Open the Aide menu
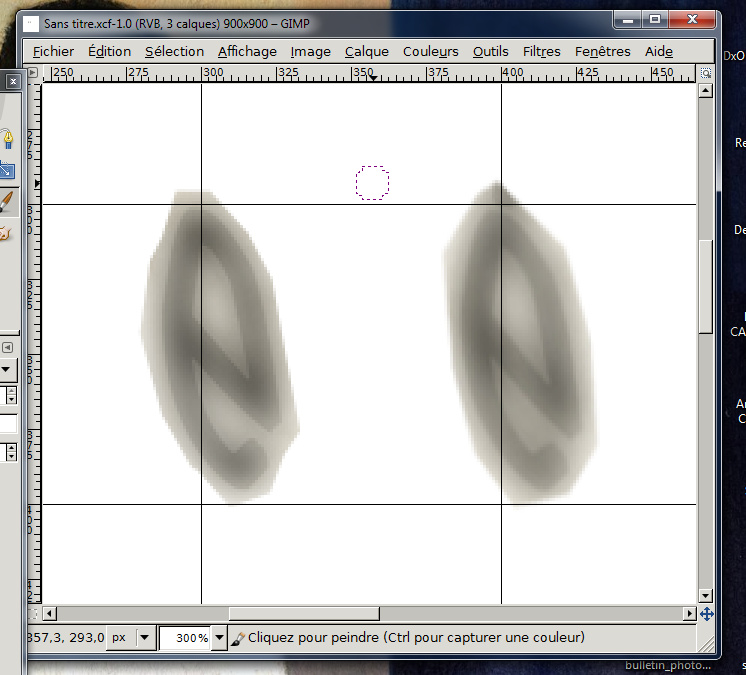Screen dimensions: 746x675 [x=658, y=51]
